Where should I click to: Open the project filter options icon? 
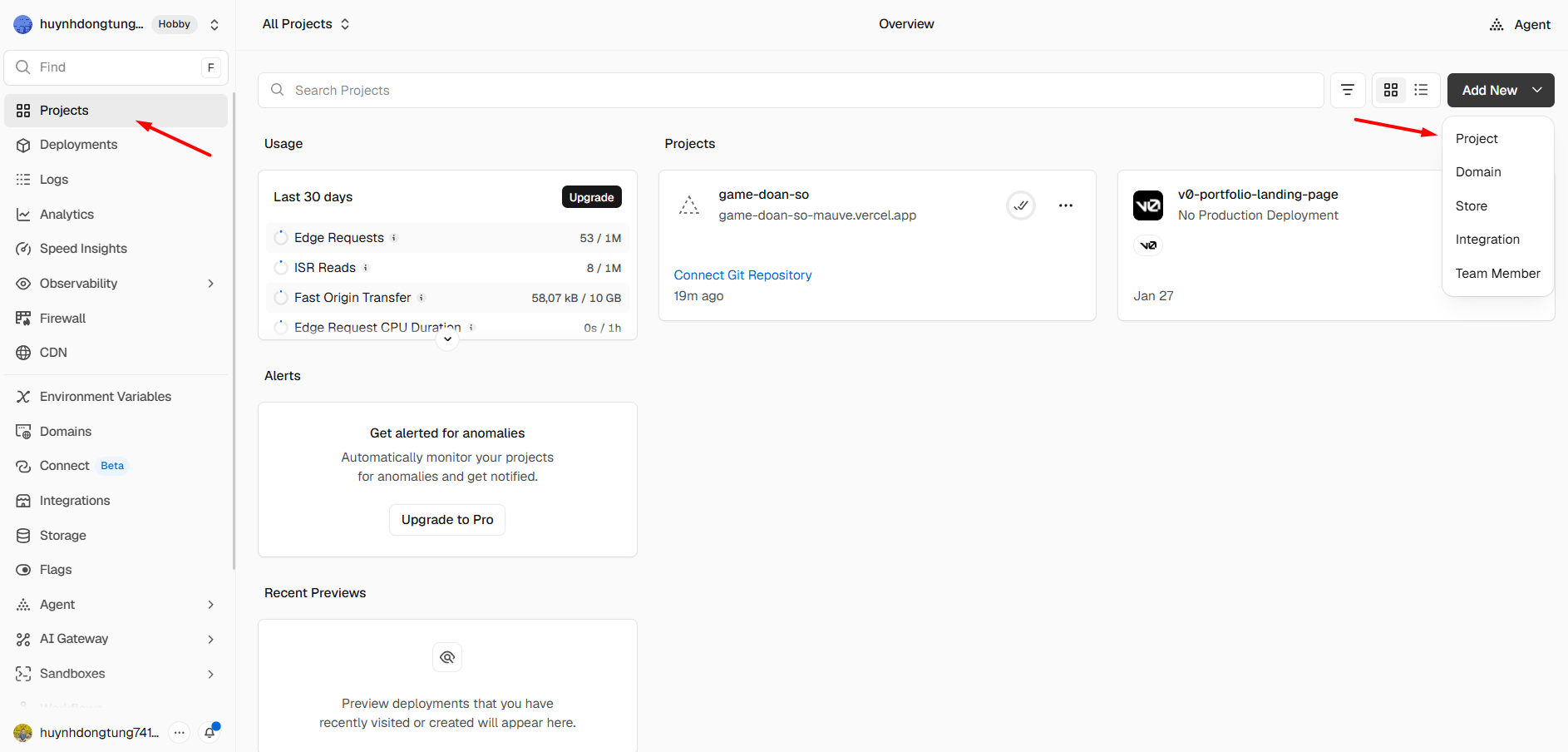(1348, 90)
